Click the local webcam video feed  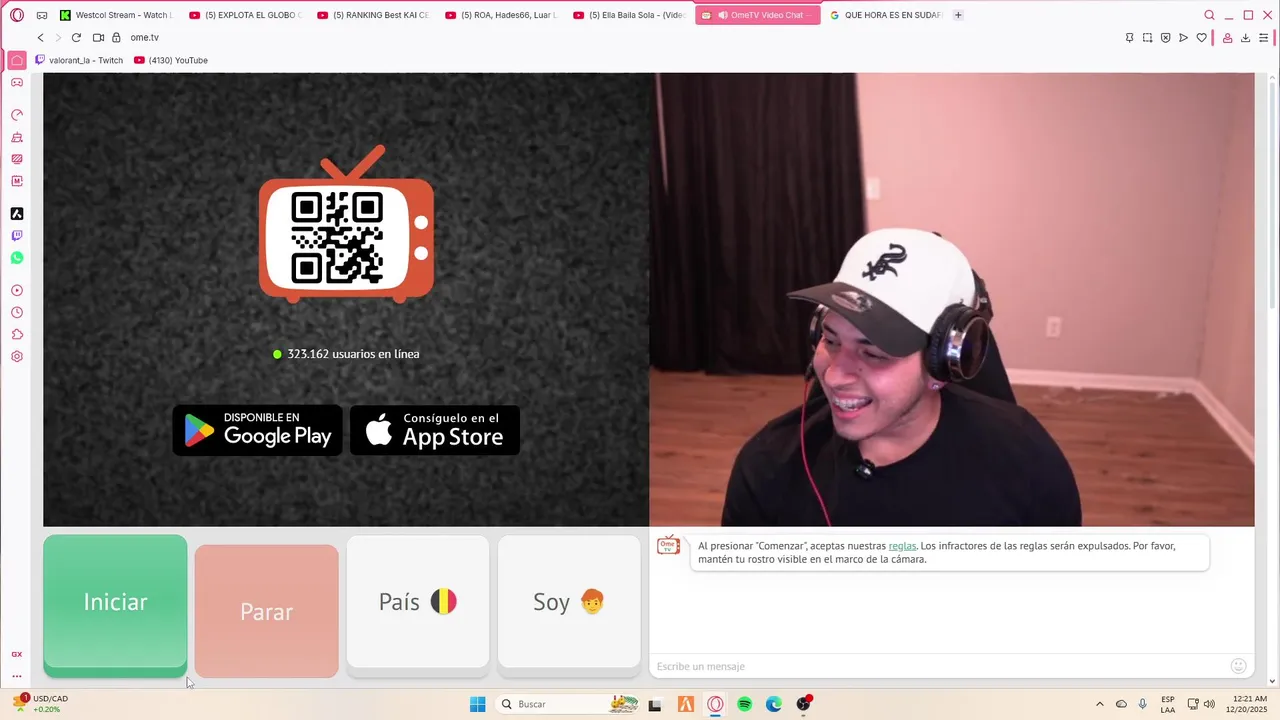952,300
